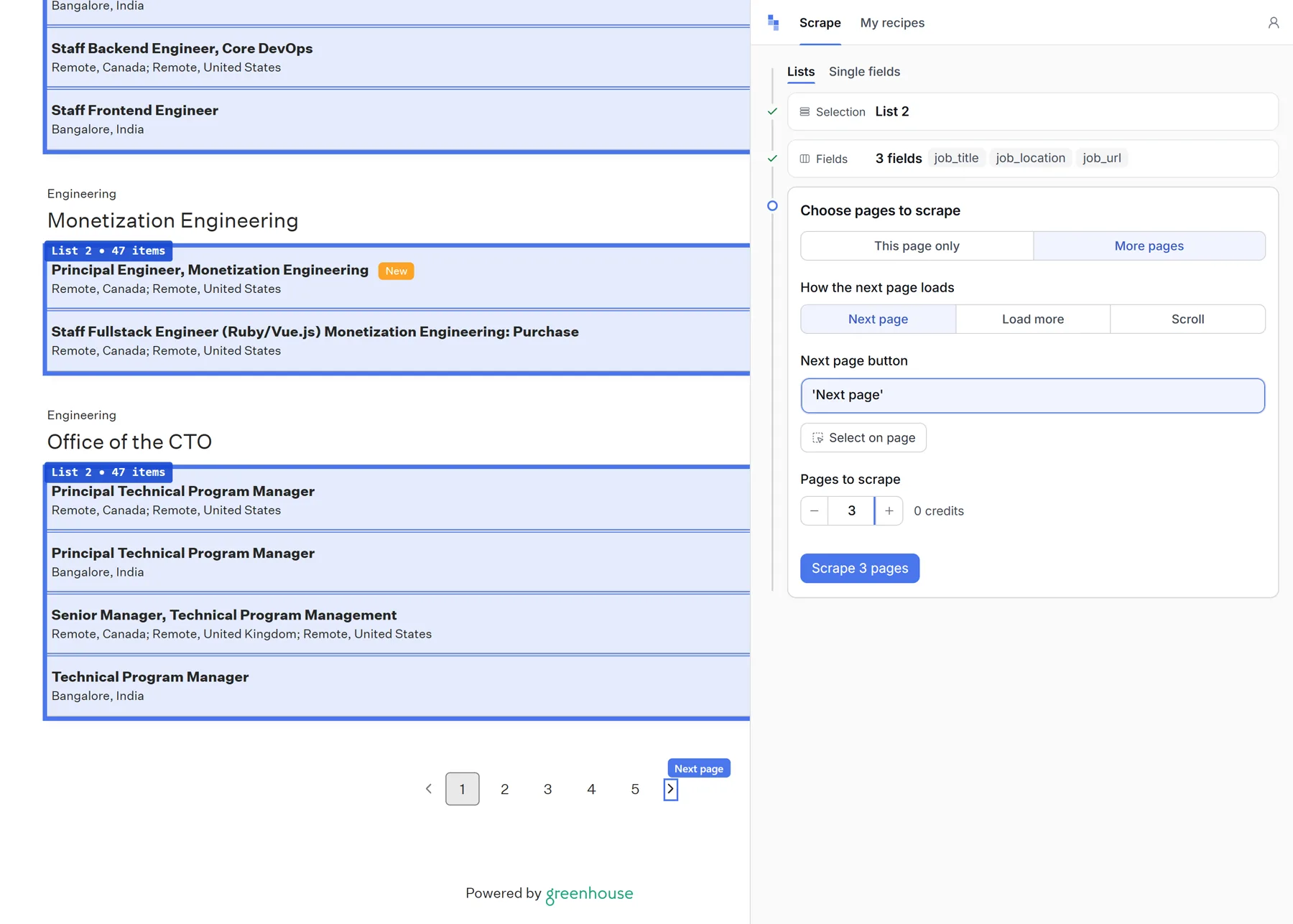Image resolution: width=1293 pixels, height=924 pixels.
Task: Open the Single fields tab
Action: [x=864, y=72]
